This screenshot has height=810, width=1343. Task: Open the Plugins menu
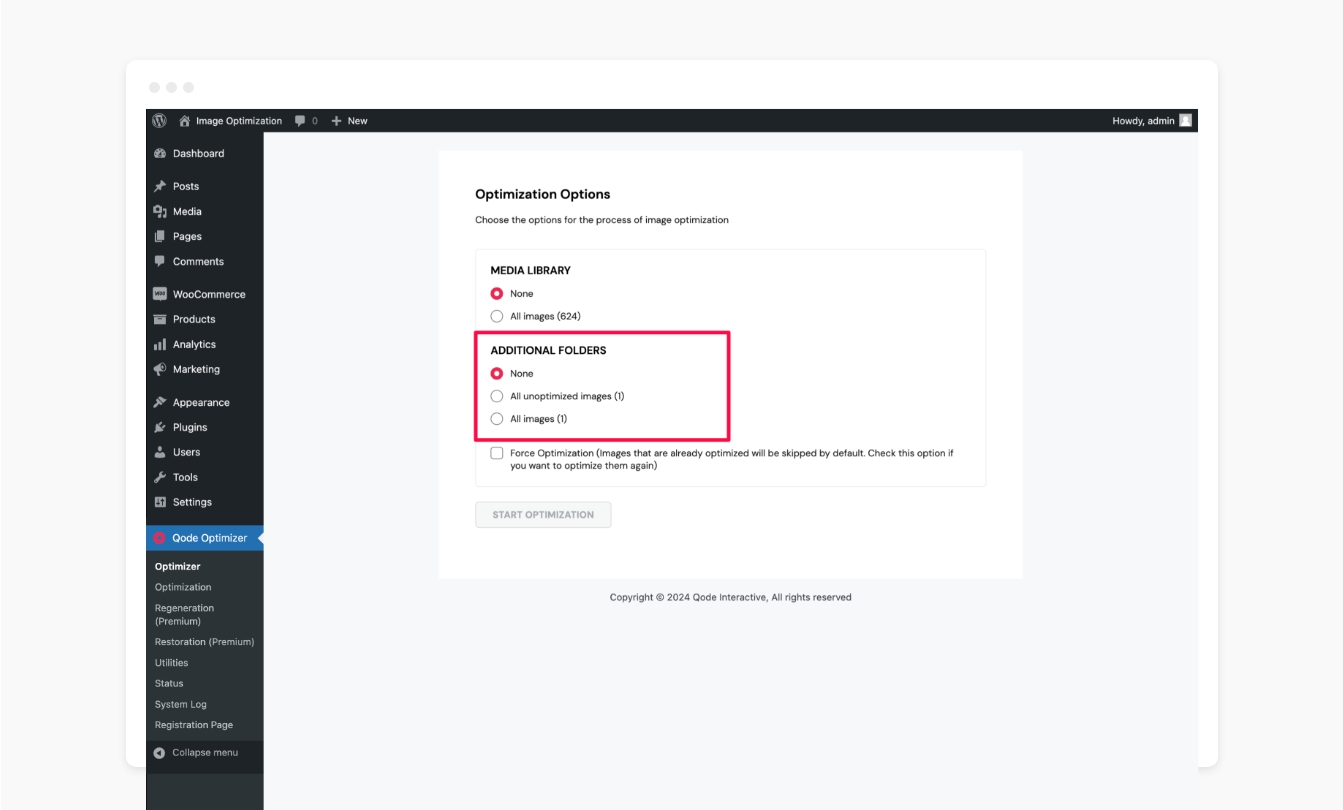190,427
